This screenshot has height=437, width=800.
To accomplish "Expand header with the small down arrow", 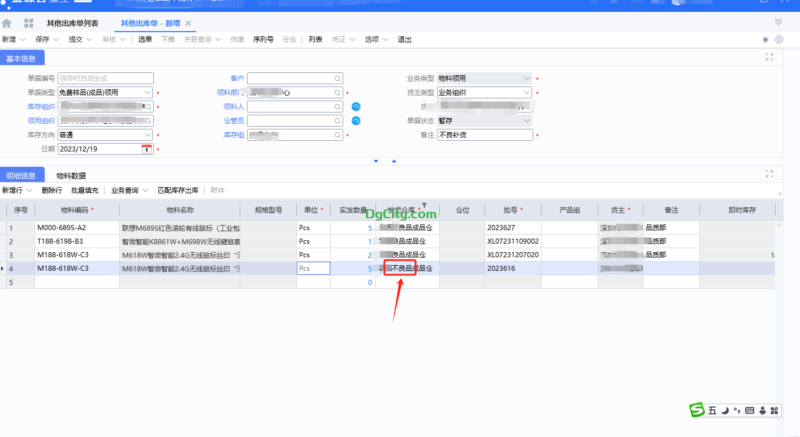I will coord(376,161).
